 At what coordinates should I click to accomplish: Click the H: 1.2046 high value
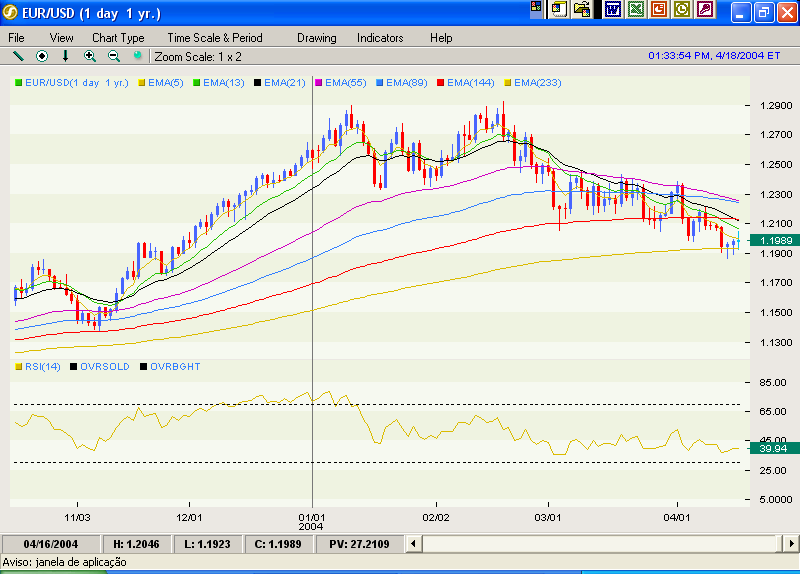[x=136, y=544]
